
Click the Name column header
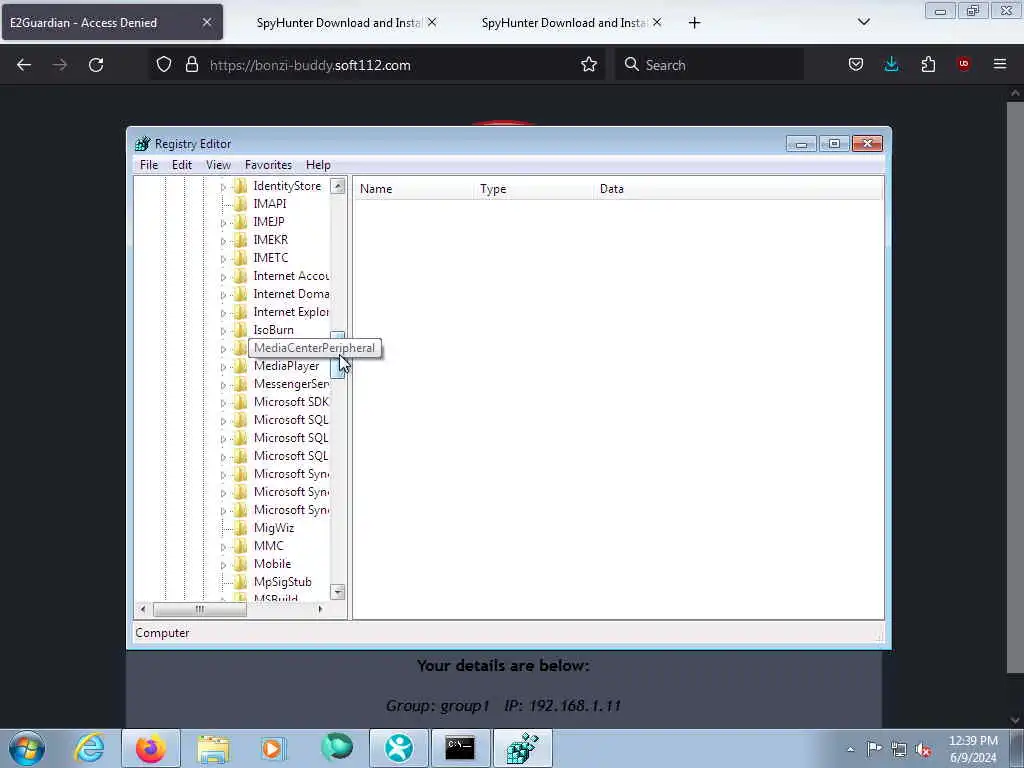point(413,189)
